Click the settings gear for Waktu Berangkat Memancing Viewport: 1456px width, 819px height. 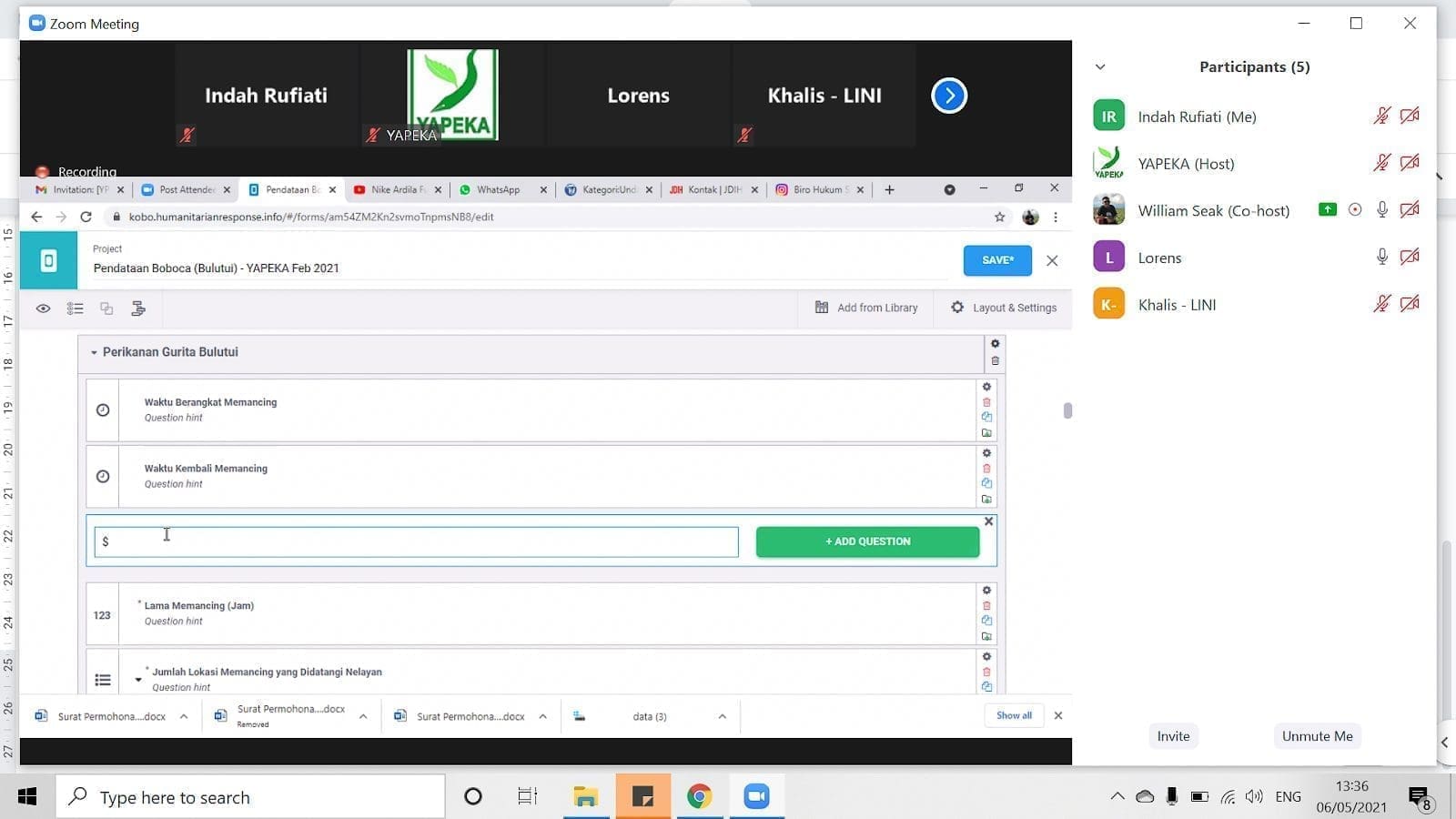tap(986, 387)
